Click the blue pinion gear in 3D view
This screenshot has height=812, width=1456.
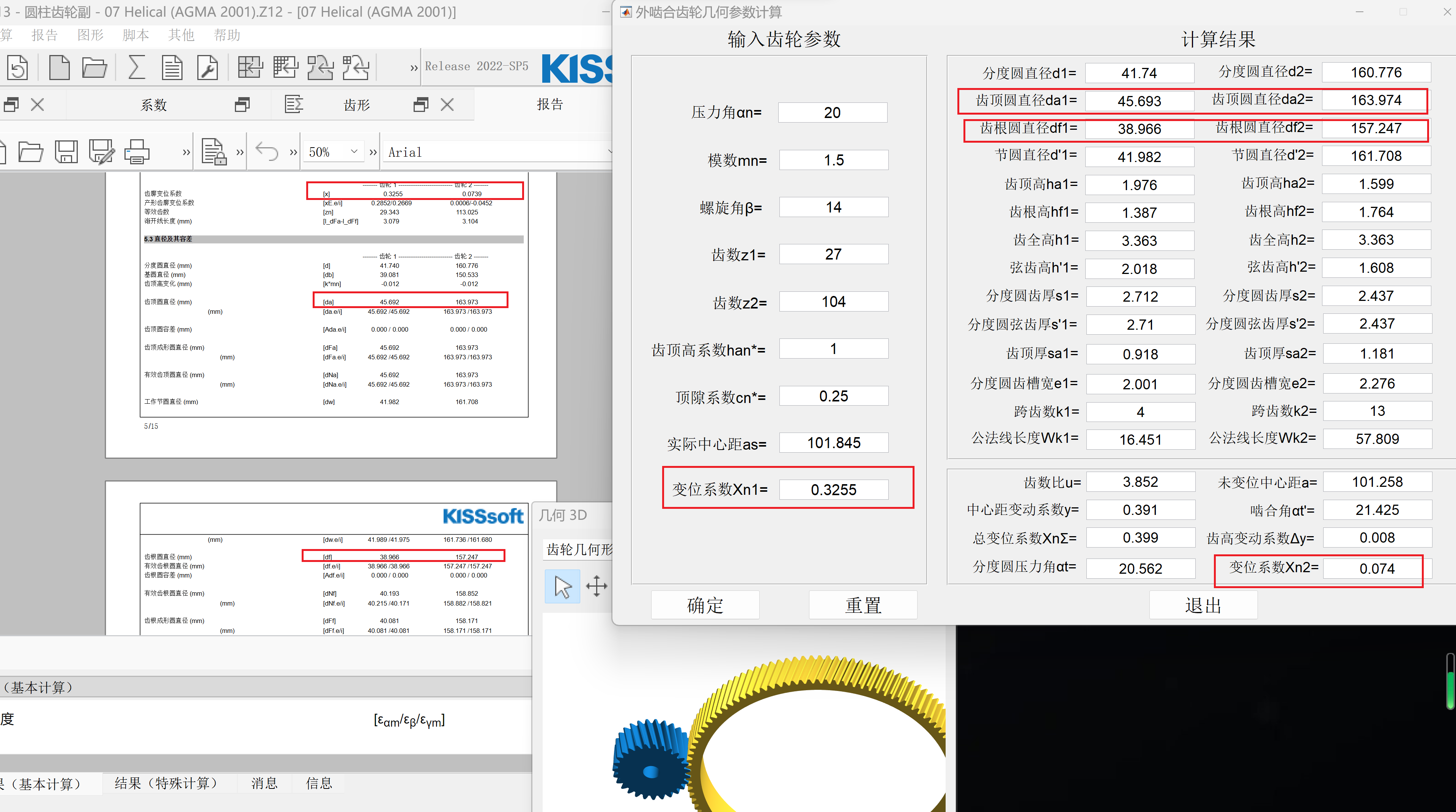click(x=652, y=759)
